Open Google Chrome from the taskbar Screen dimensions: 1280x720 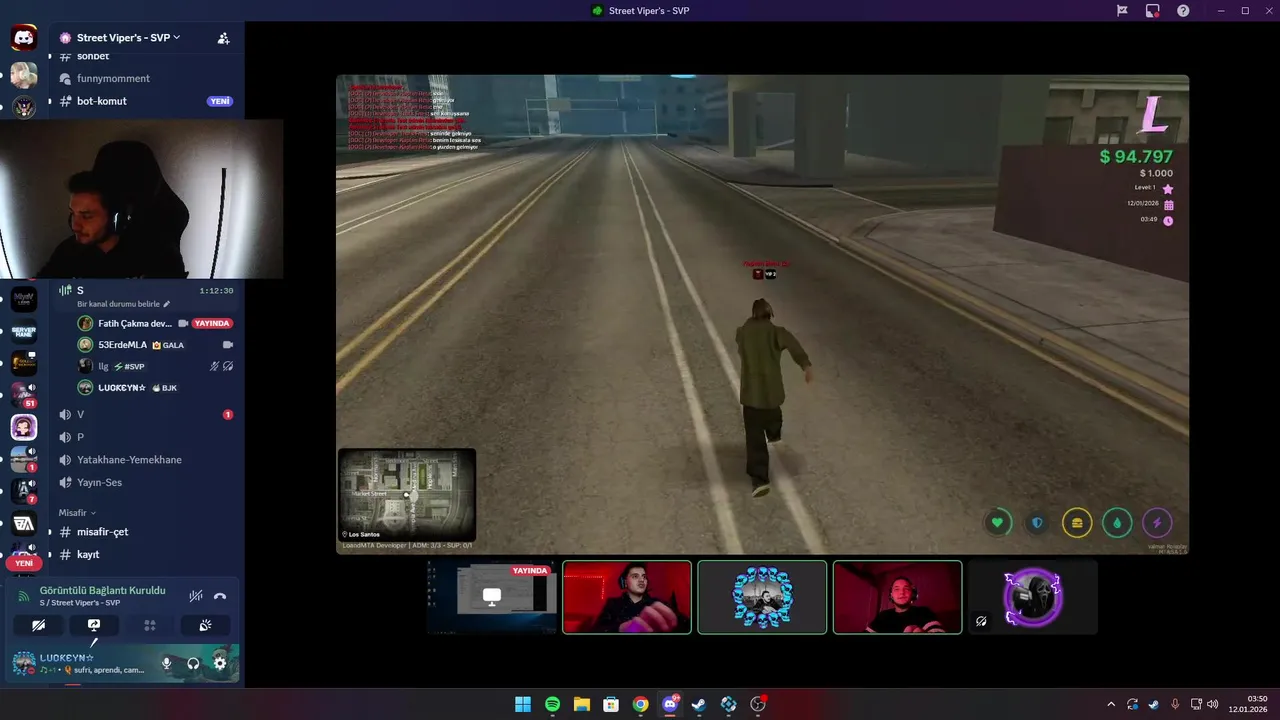[x=640, y=704]
